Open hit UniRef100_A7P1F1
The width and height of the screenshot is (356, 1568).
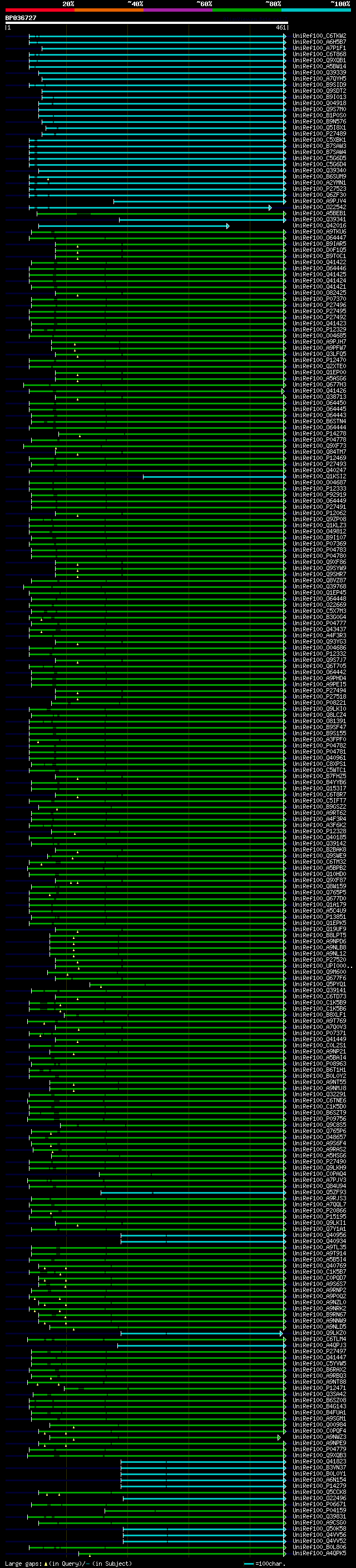coord(319,48)
